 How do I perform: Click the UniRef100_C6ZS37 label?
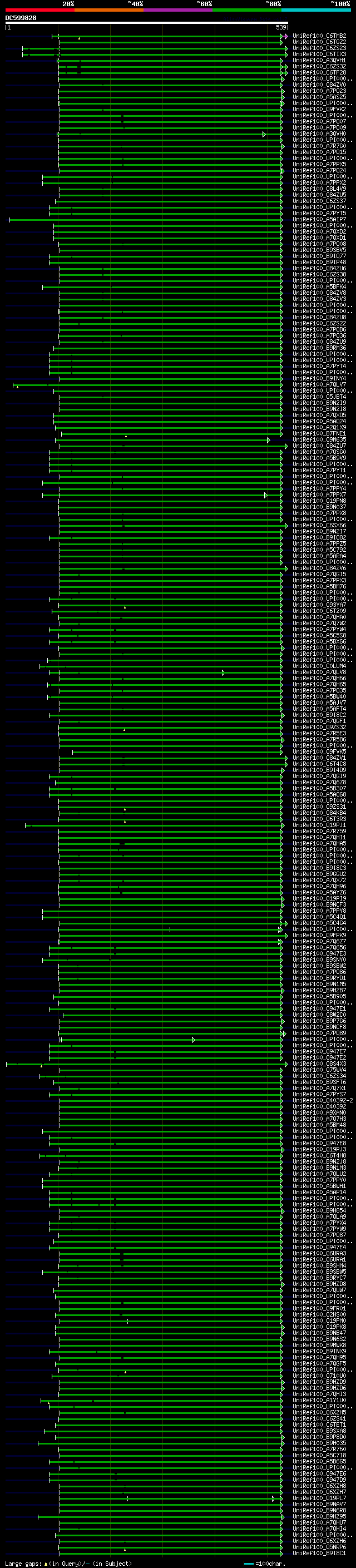pyautogui.click(x=319, y=201)
